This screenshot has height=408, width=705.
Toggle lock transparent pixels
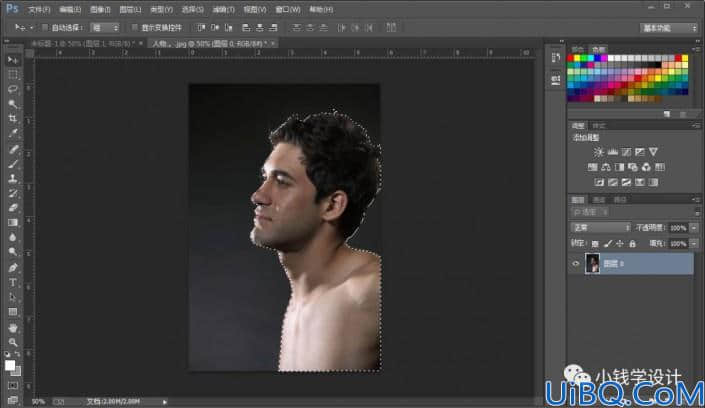(x=595, y=244)
